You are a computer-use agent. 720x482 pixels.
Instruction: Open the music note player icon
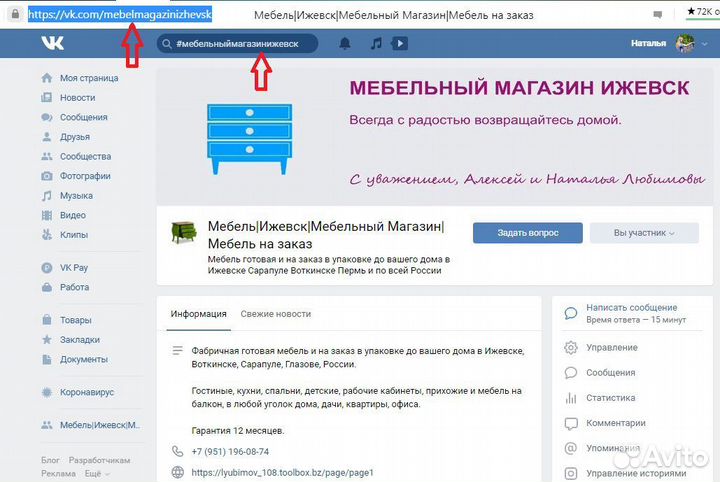click(376, 44)
